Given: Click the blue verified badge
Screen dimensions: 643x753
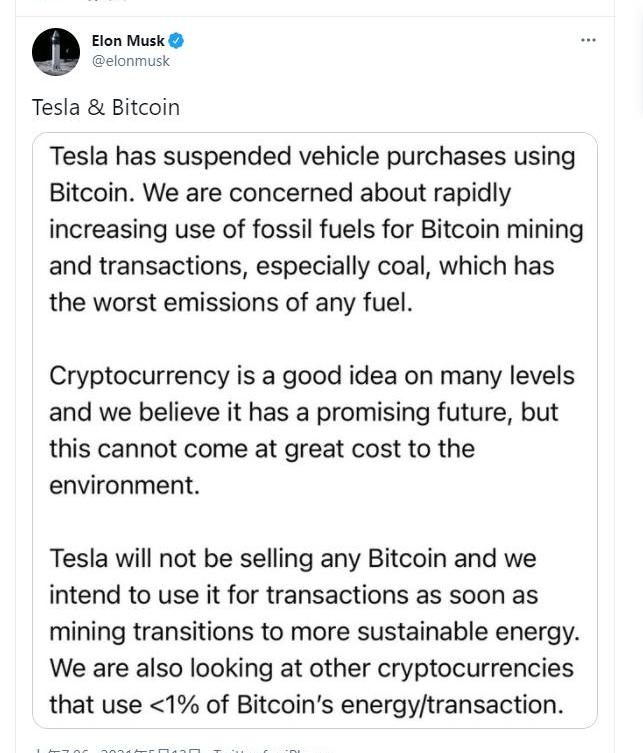Looking at the screenshot, I should click(177, 41).
